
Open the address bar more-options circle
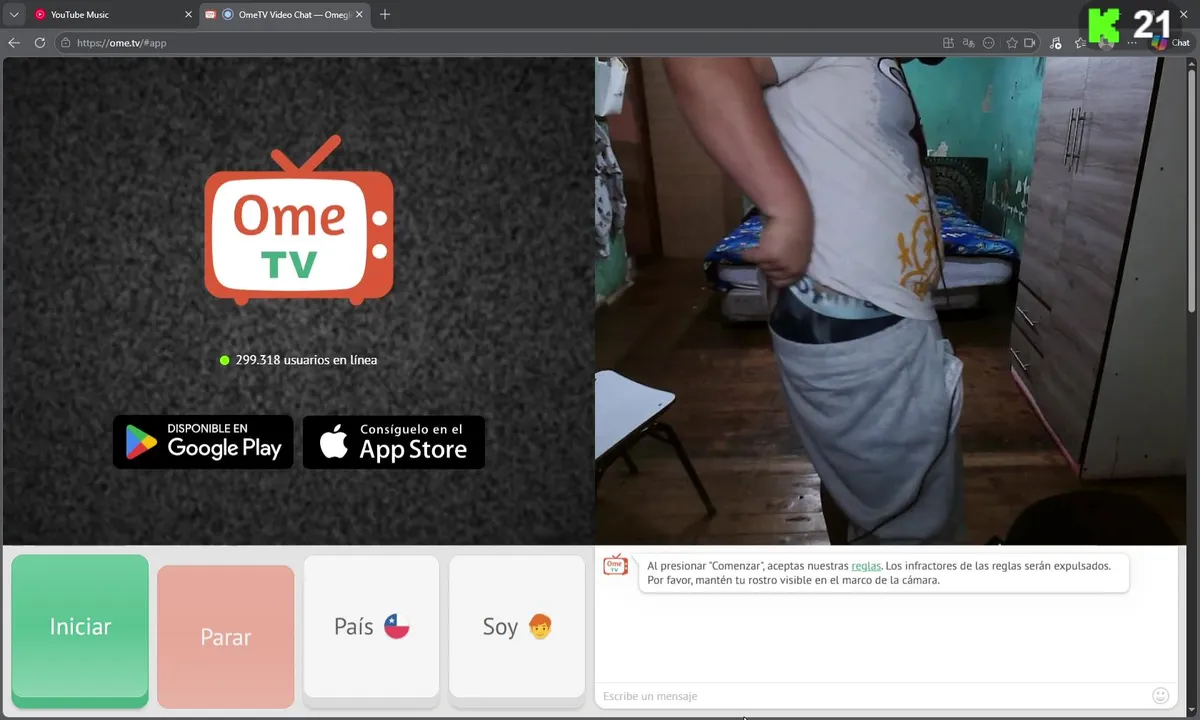point(989,43)
